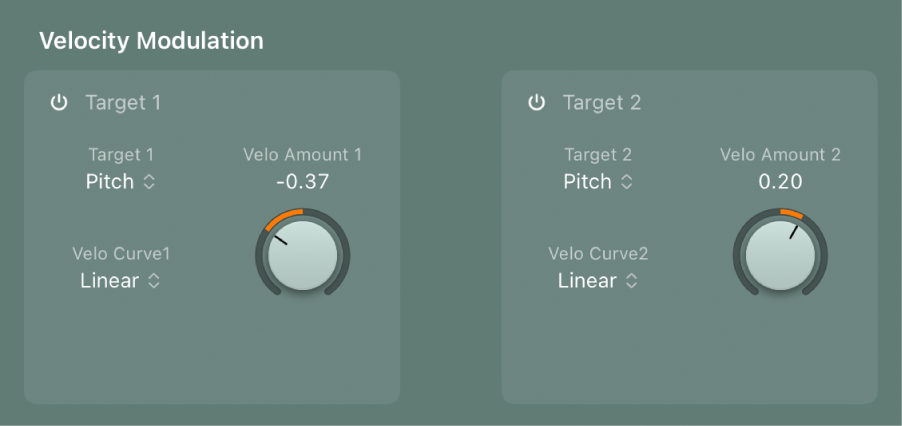
Task: Click the orange arc on Velo Amount 1 knob
Action: point(282,217)
